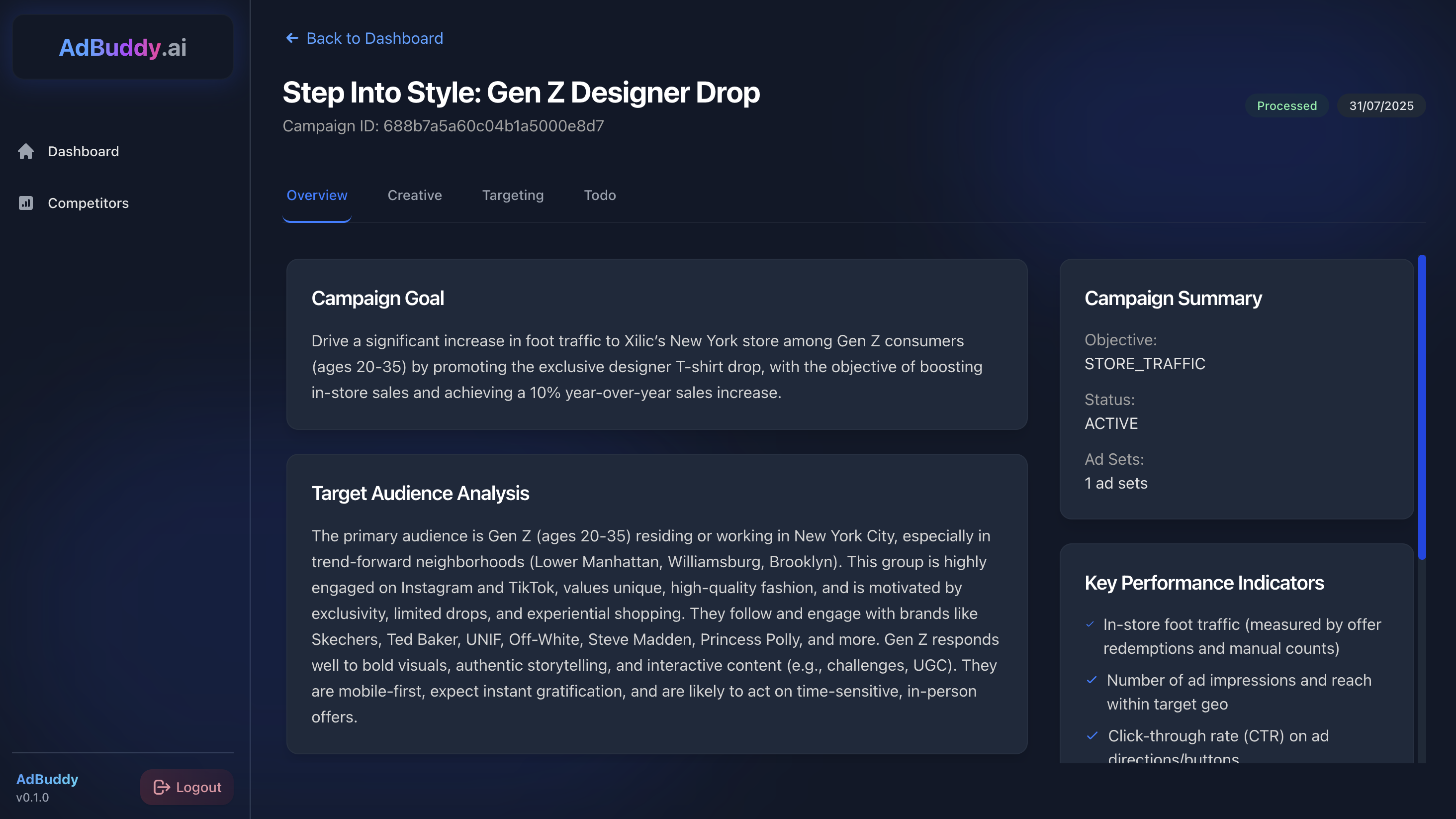
Task: Click the blue vertical scrollbar thumb
Action: coord(1422,407)
